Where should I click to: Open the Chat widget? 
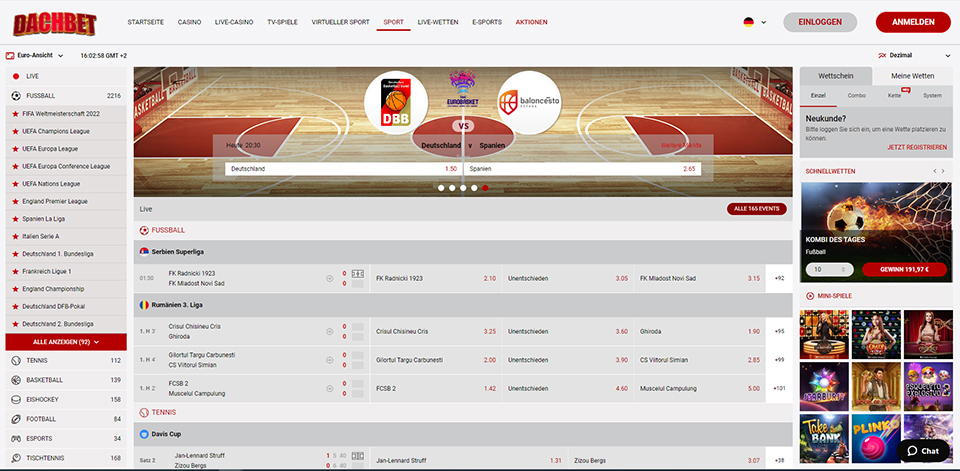923,451
